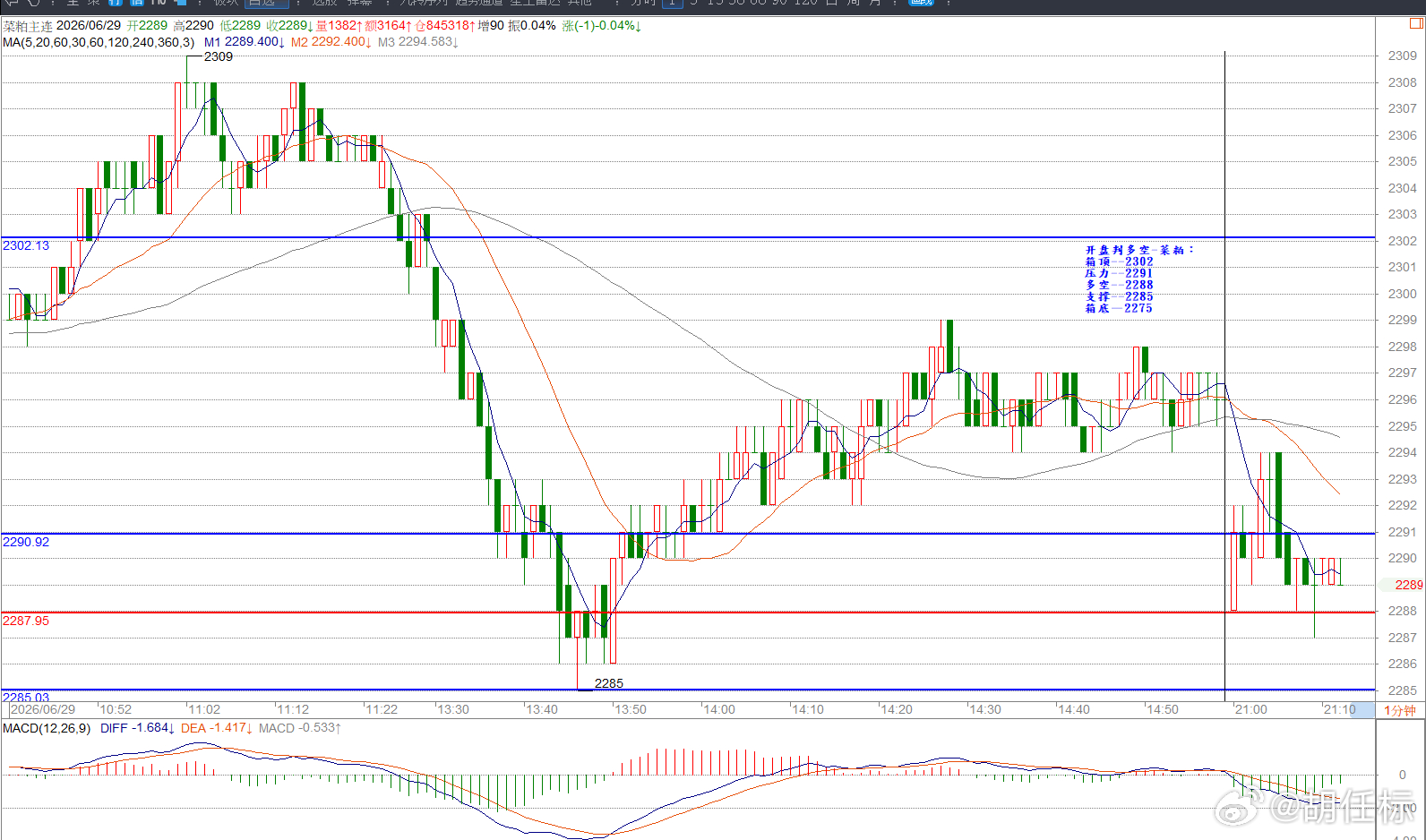The image size is (1426, 840).
Task: Click the 2309 high price marker
Action: 219,56
